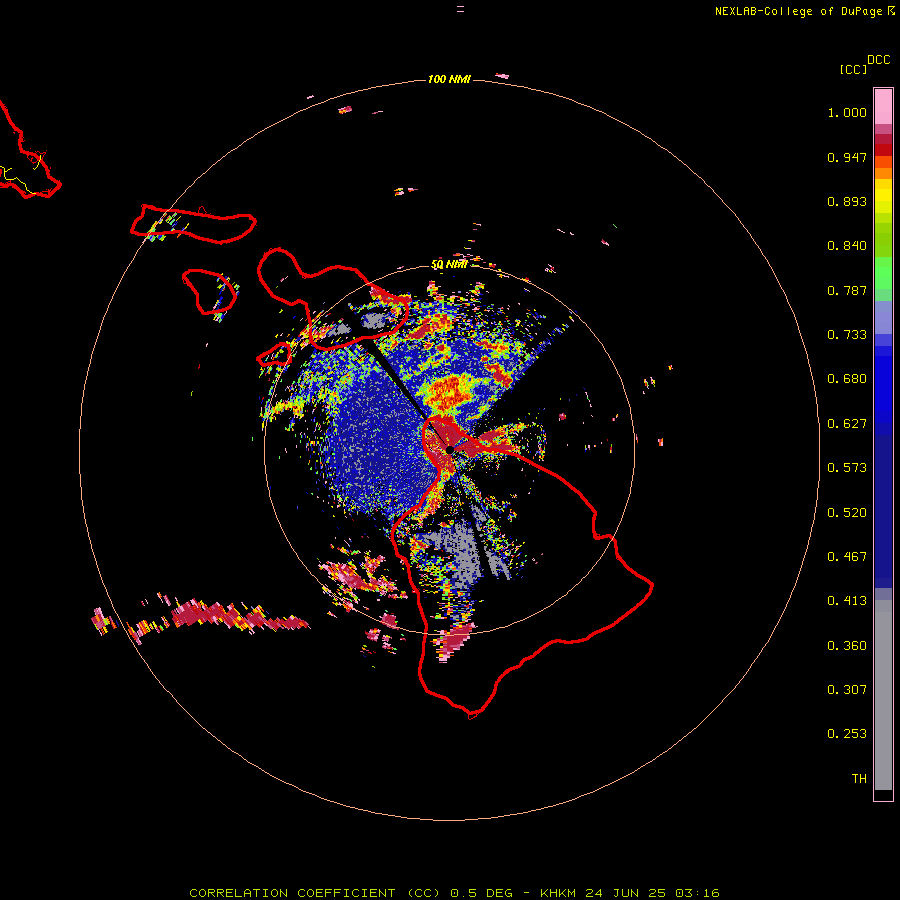Select the 0.520 scale value

(847, 513)
